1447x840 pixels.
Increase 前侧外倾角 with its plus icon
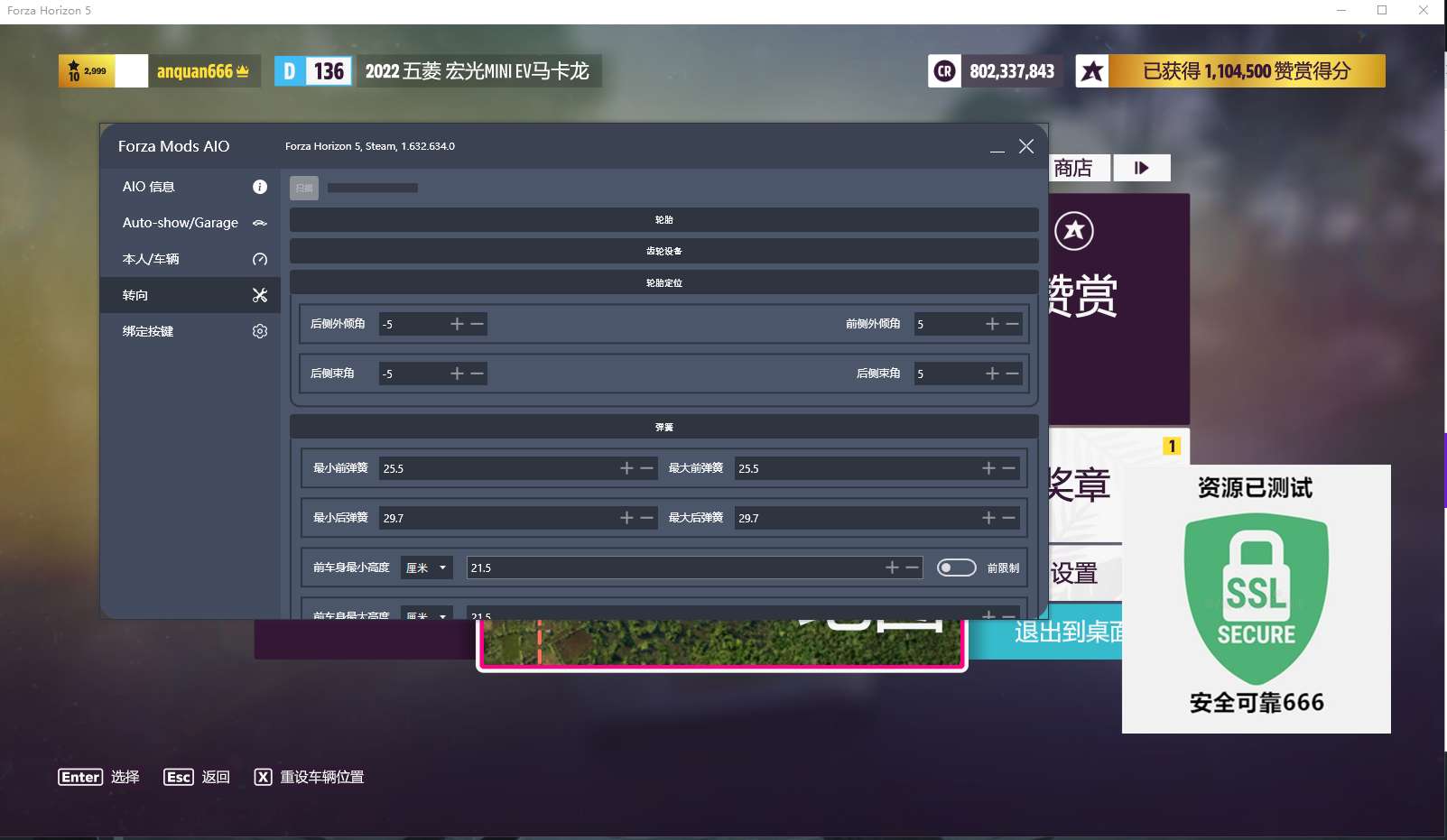click(x=992, y=324)
